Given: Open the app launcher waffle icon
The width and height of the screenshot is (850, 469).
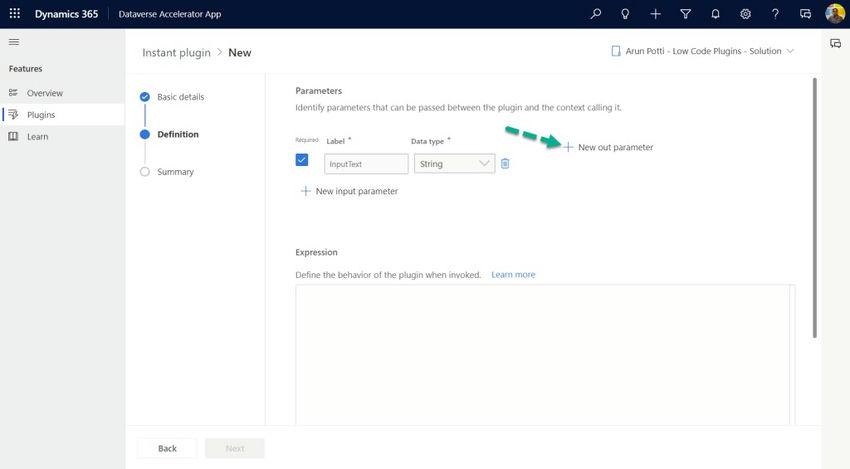Looking at the screenshot, I should (14, 14).
